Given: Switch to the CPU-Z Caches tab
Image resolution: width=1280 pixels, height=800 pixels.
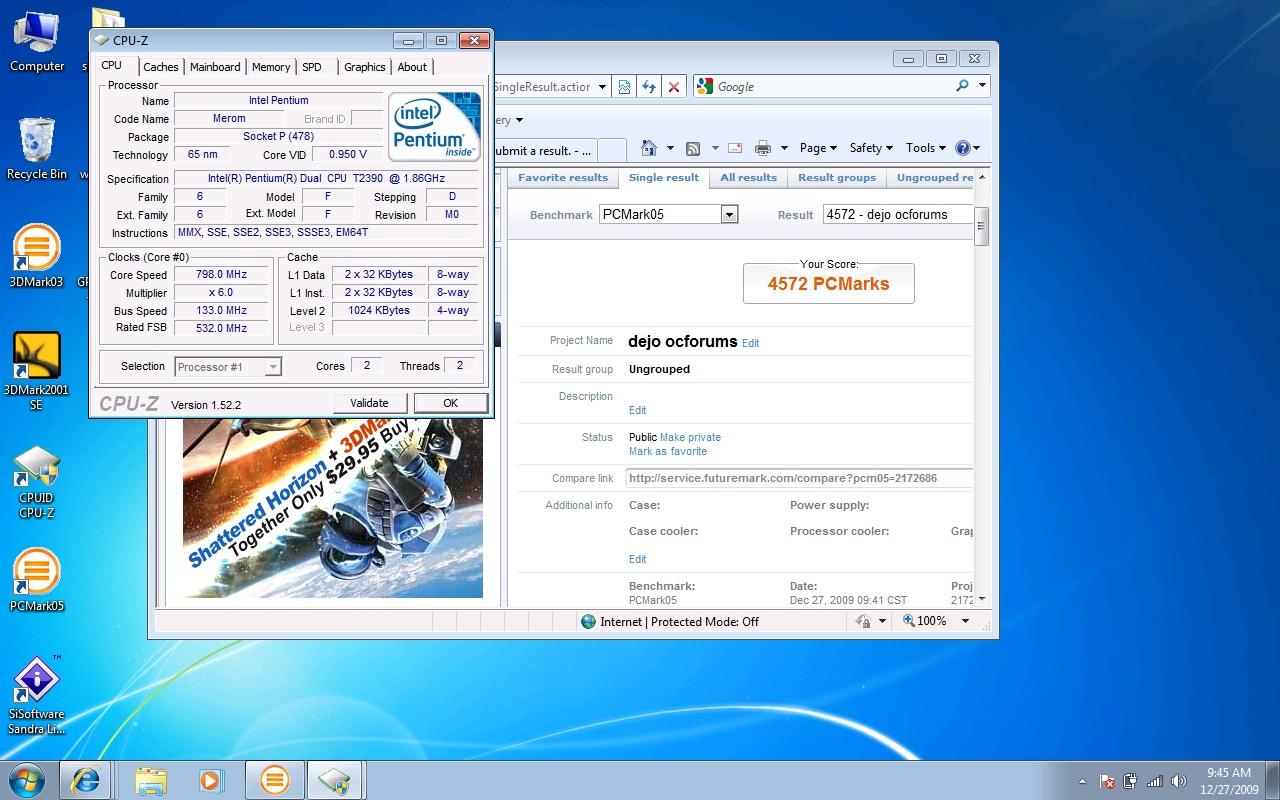Looking at the screenshot, I should [160, 67].
